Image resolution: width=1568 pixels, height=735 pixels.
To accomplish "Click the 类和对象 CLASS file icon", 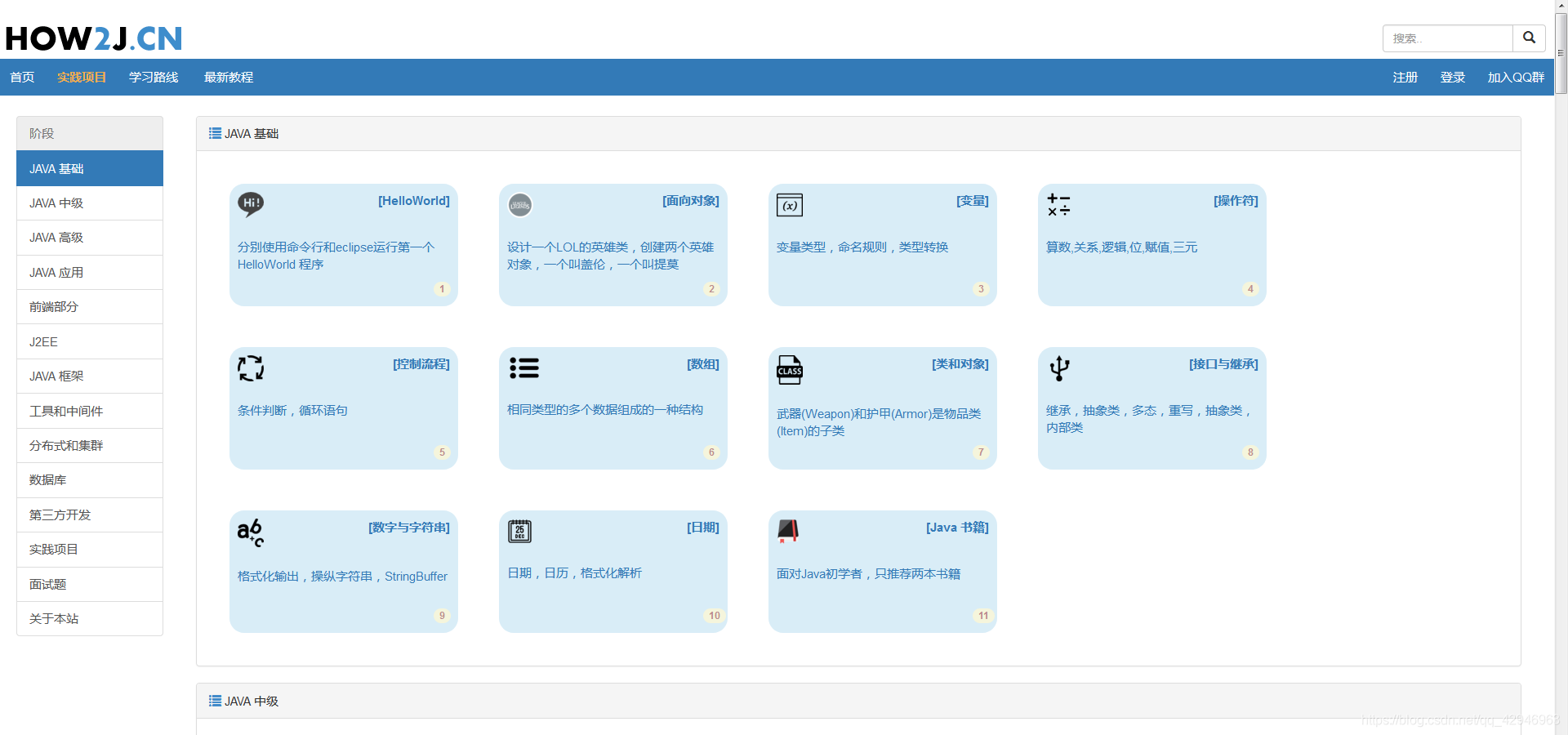I will click(x=790, y=370).
